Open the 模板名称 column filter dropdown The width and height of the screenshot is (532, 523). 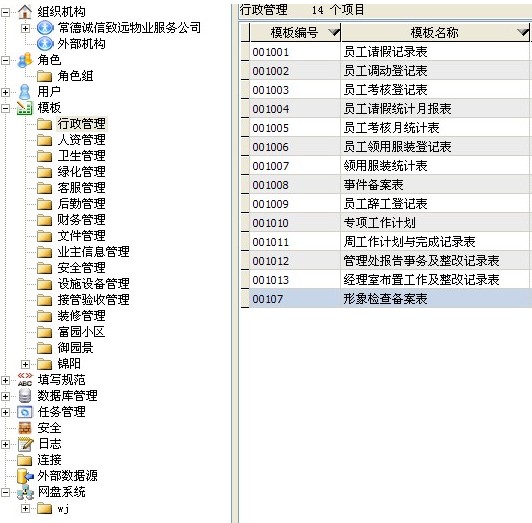523,32
